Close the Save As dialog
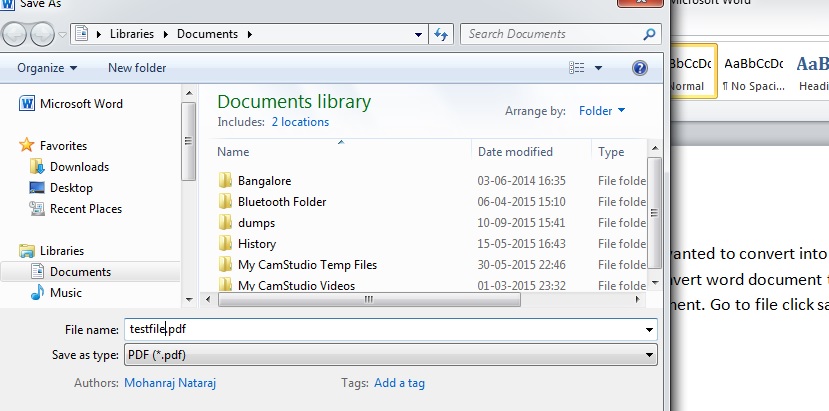 coord(640,3)
